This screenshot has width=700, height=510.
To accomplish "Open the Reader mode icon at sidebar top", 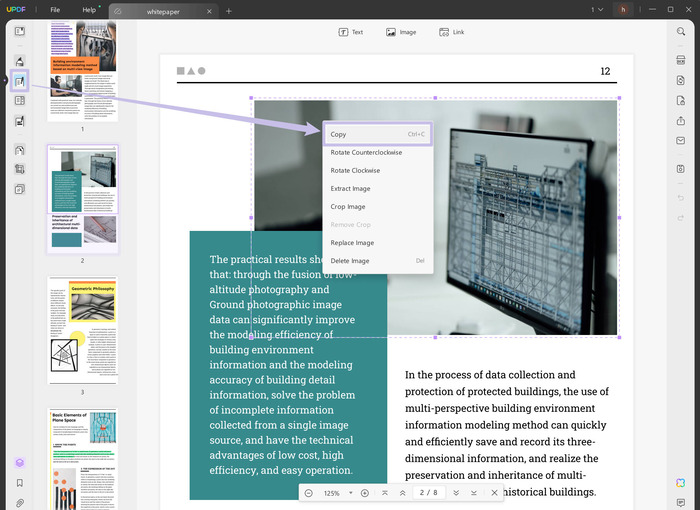I will [20, 32].
